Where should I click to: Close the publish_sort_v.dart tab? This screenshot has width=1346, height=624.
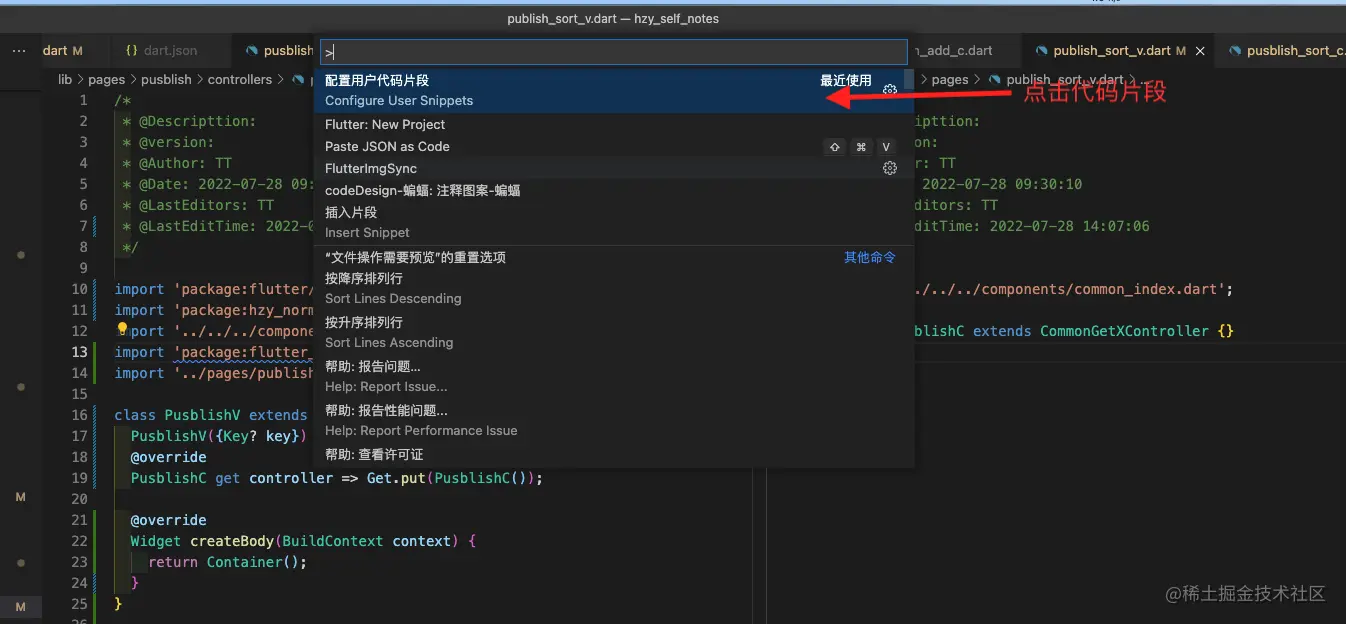tap(1200, 50)
